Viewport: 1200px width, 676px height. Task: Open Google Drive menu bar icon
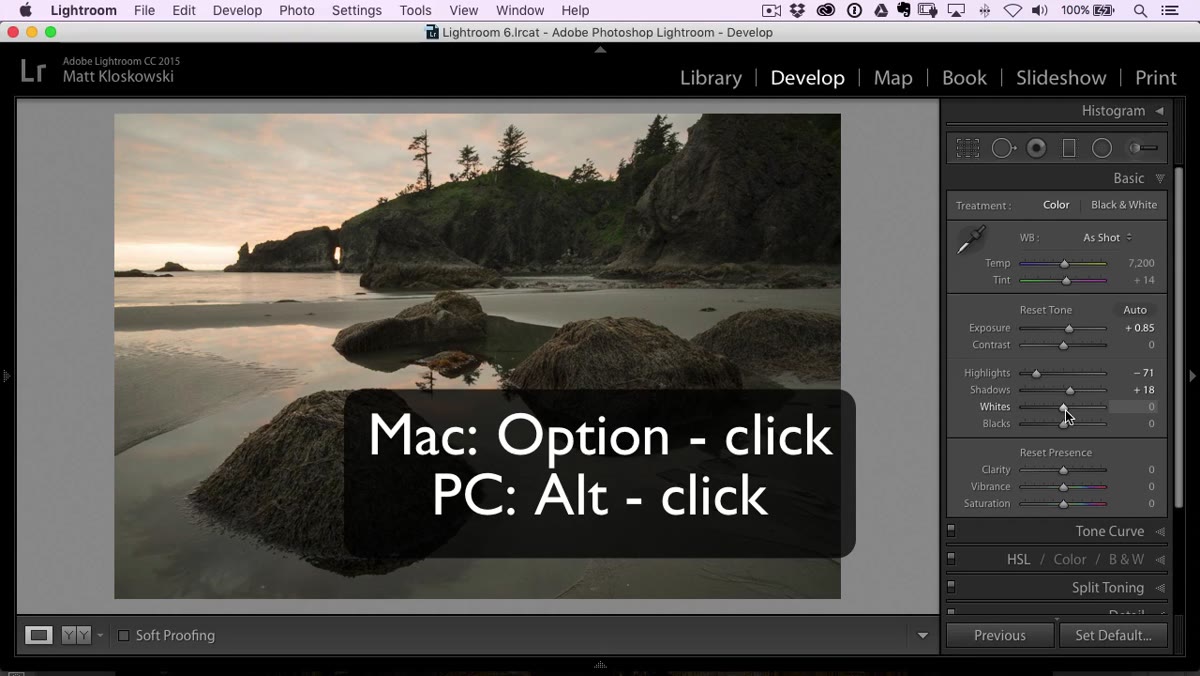(880, 10)
